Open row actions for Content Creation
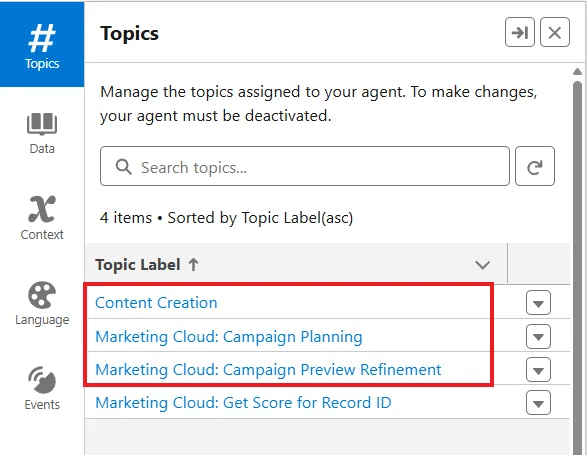 coord(538,303)
